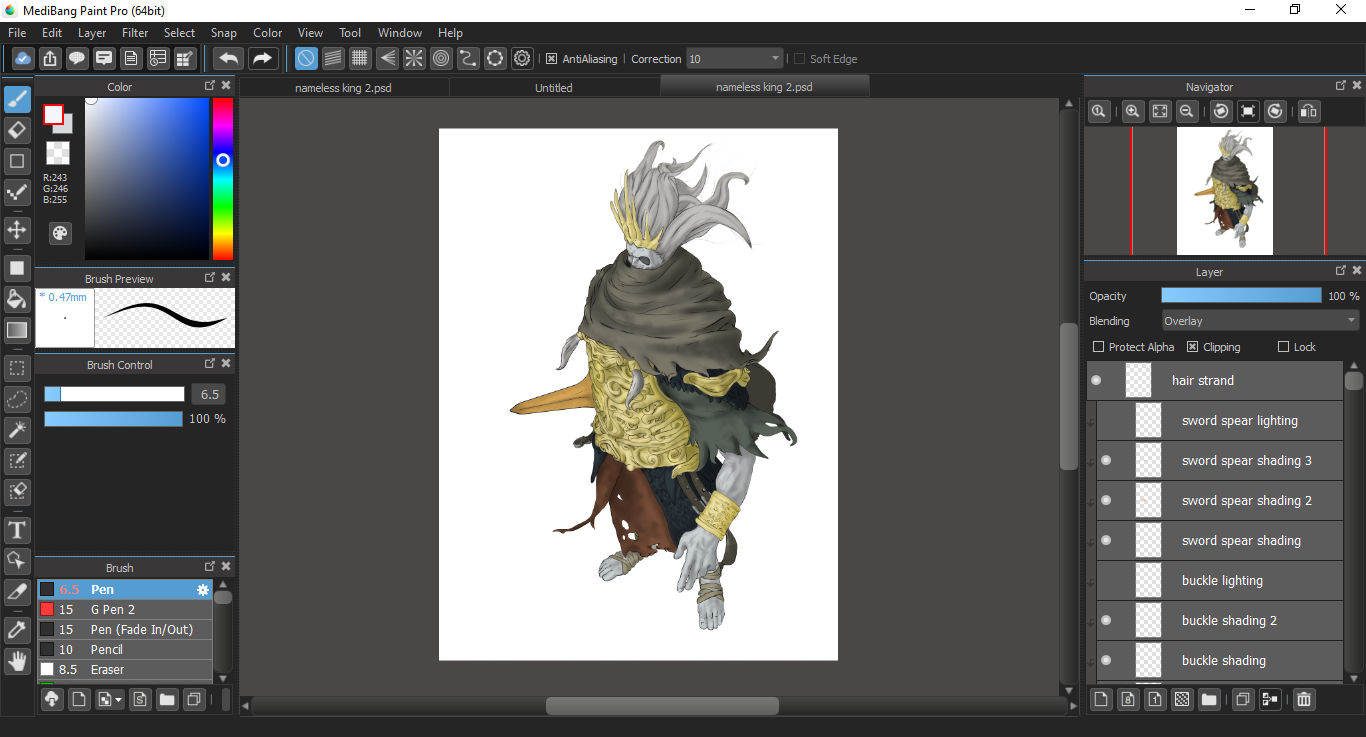Screen dimensions: 1366x737
Task: Select the Pencil brush
Action: tap(125, 650)
